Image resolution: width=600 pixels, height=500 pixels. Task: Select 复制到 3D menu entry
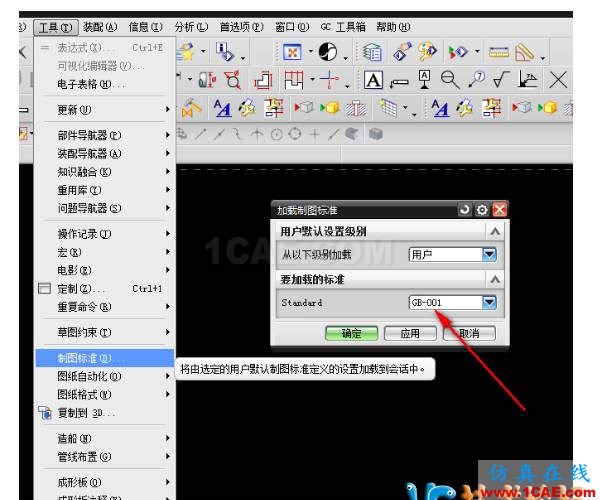coord(104,413)
